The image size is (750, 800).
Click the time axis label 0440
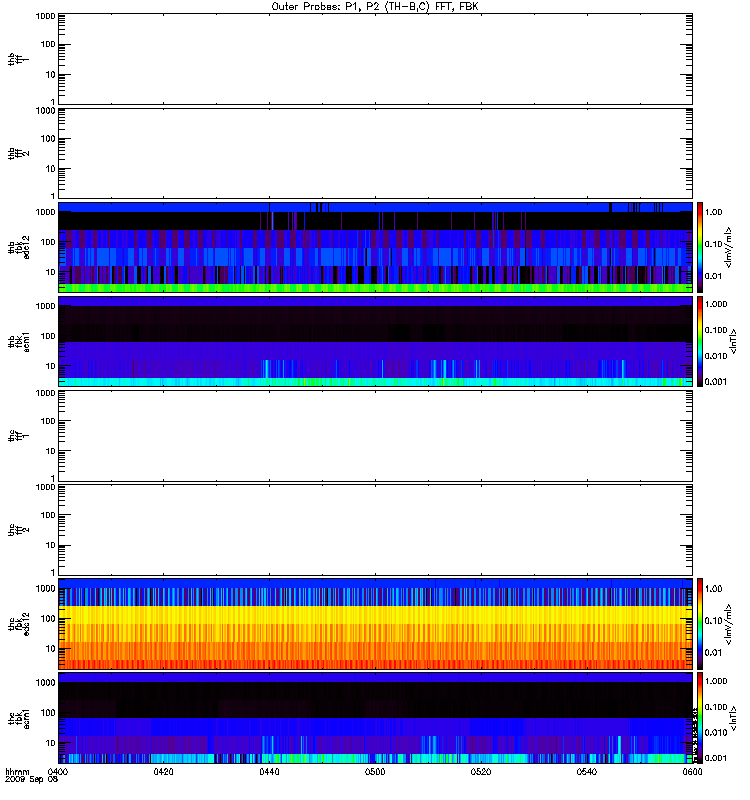tap(269, 772)
